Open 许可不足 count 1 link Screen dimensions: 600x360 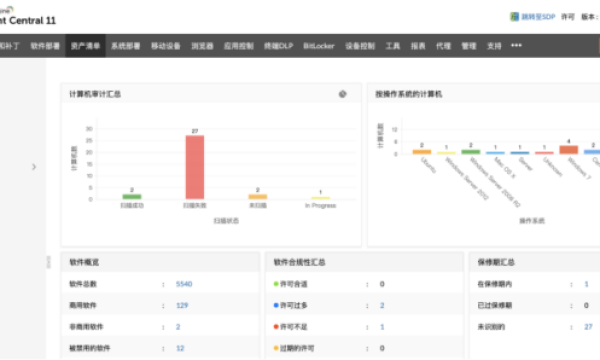click(x=382, y=327)
